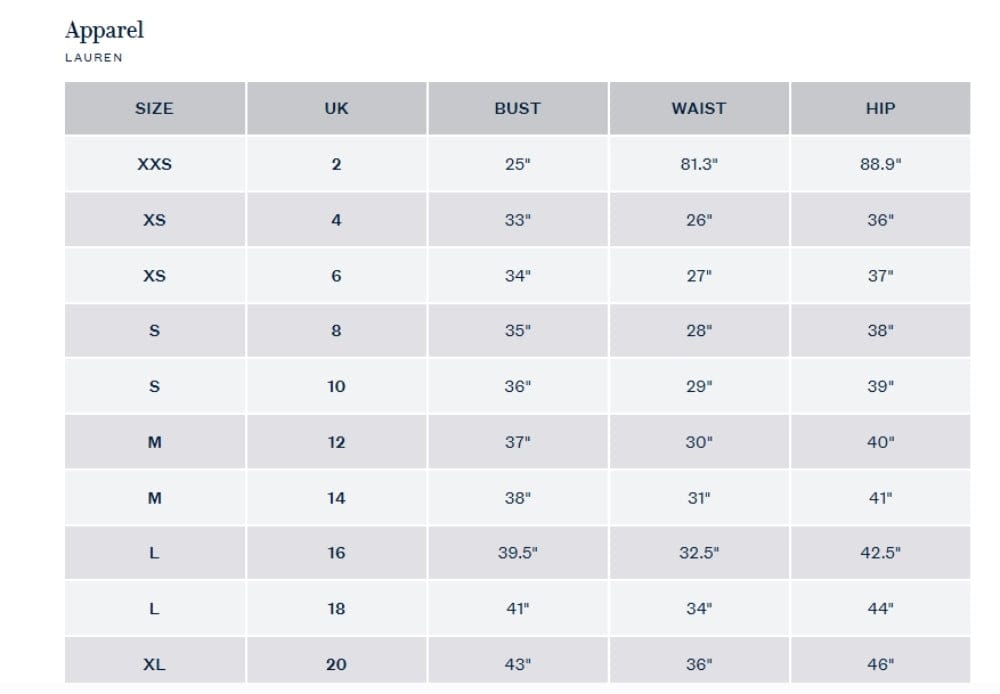
Task: Click the 43" bust value
Action: pyautogui.click(x=518, y=665)
